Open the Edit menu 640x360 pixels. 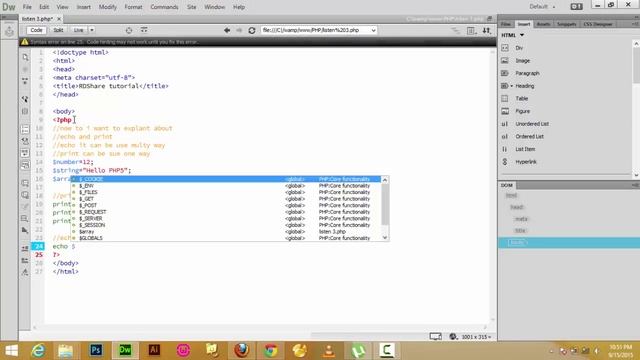[x=44, y=7]
